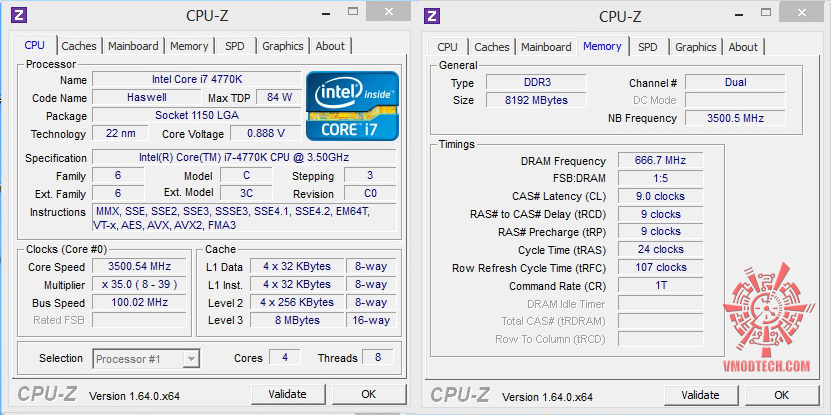Viewport: 834px width, 416px height.
Task: Click CAS# Latency value 9.0 clocks
Action: [x=661, y=196]
